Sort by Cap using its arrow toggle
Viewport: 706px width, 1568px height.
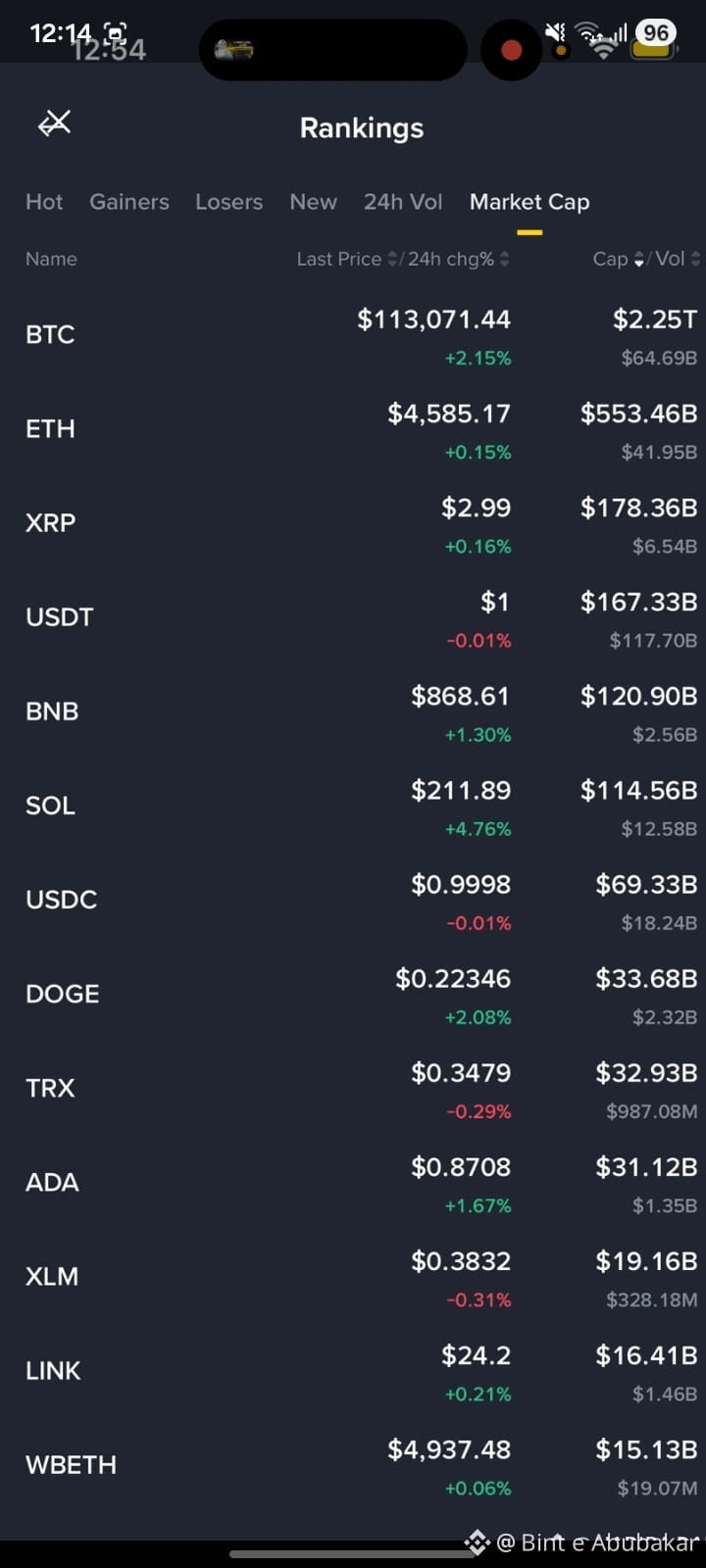coord(639,259)
